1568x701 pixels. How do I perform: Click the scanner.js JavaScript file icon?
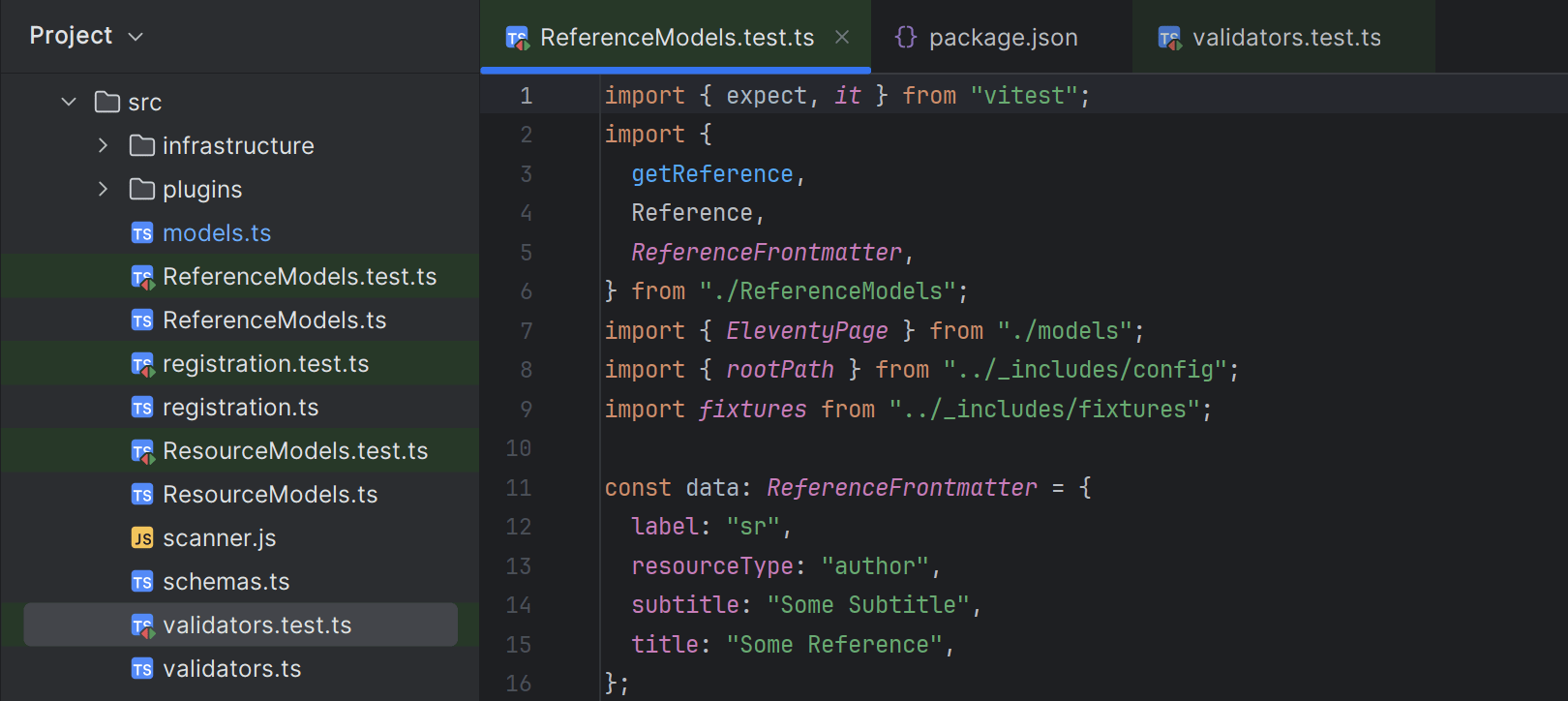(x=142, y=538)
